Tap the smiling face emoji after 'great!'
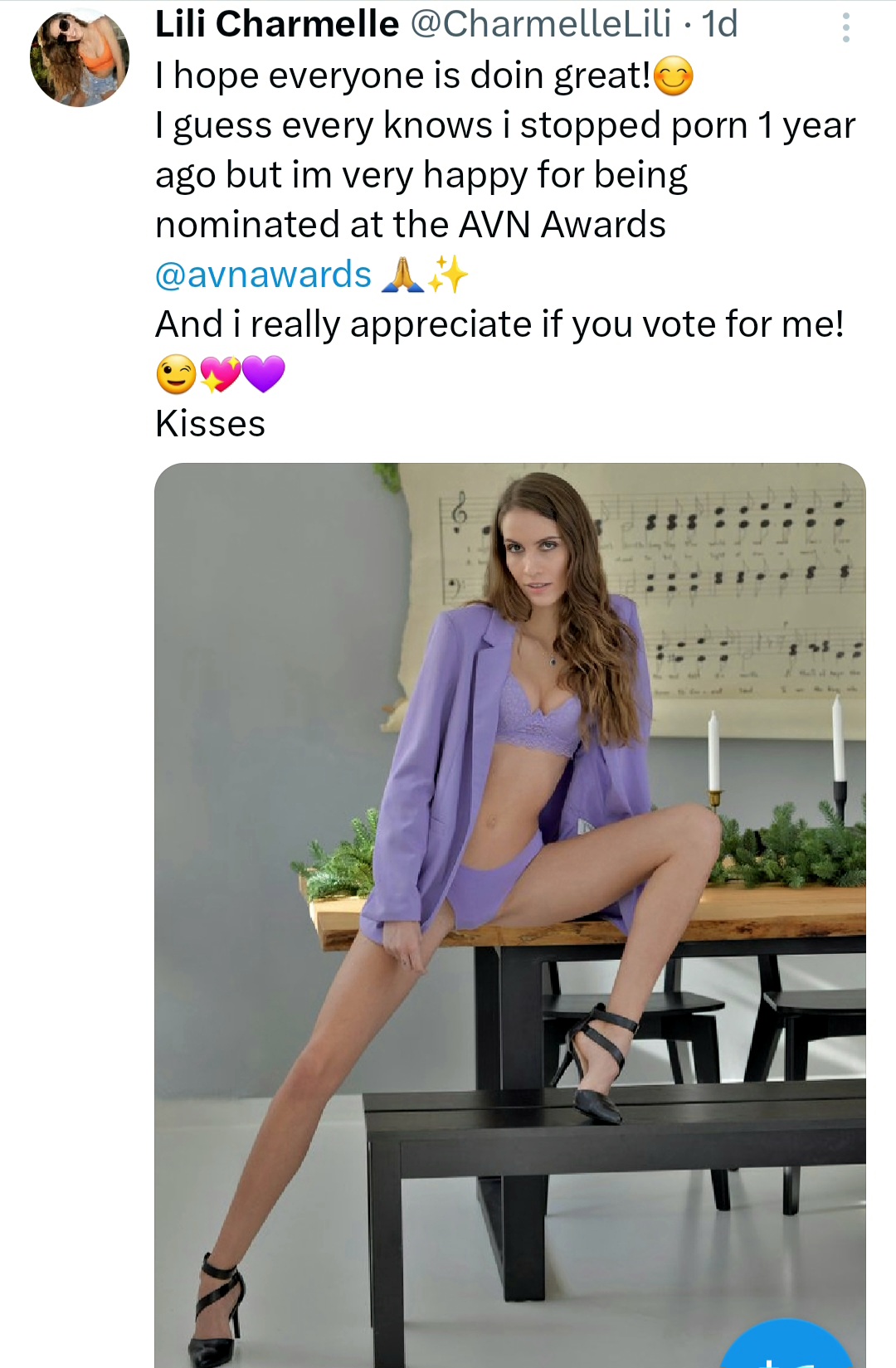 673,77
